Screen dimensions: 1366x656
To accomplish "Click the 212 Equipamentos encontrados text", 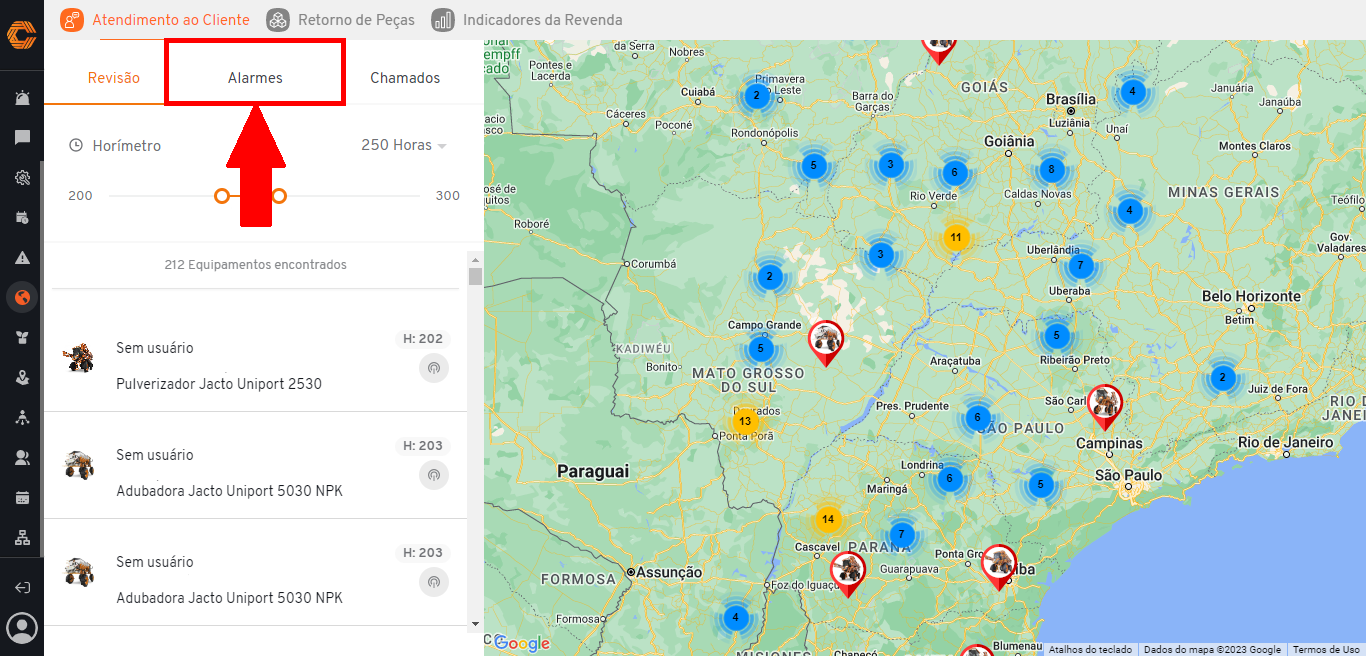I will coord(255,265).
